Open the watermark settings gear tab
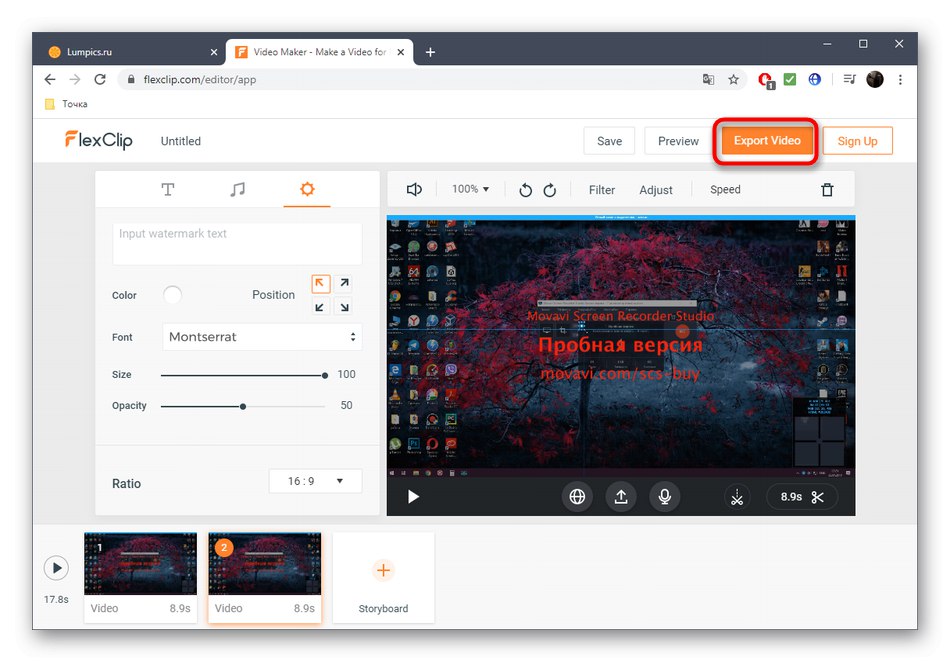Screen dimensions: 950x662 click(x=307, y=189)
